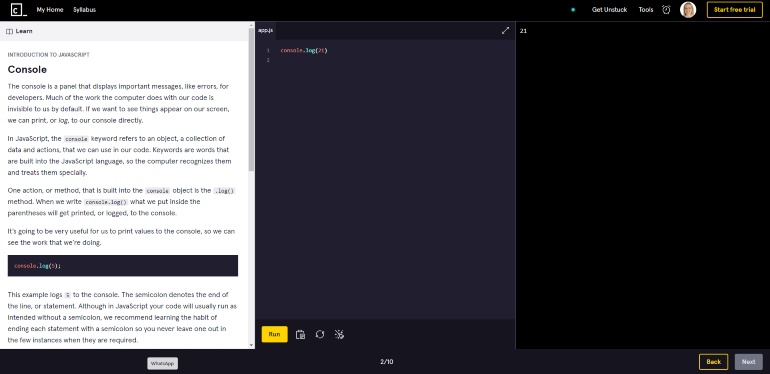Go Back to previous exercise
The width and height of the screenshot is (770, 374).
click(x=713, y=362)
